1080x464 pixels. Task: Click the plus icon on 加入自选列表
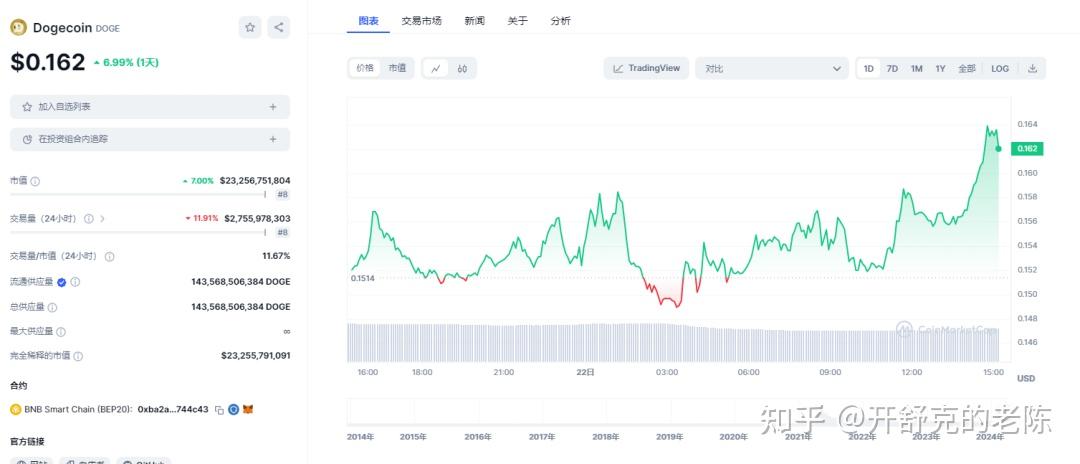(273, 107)
